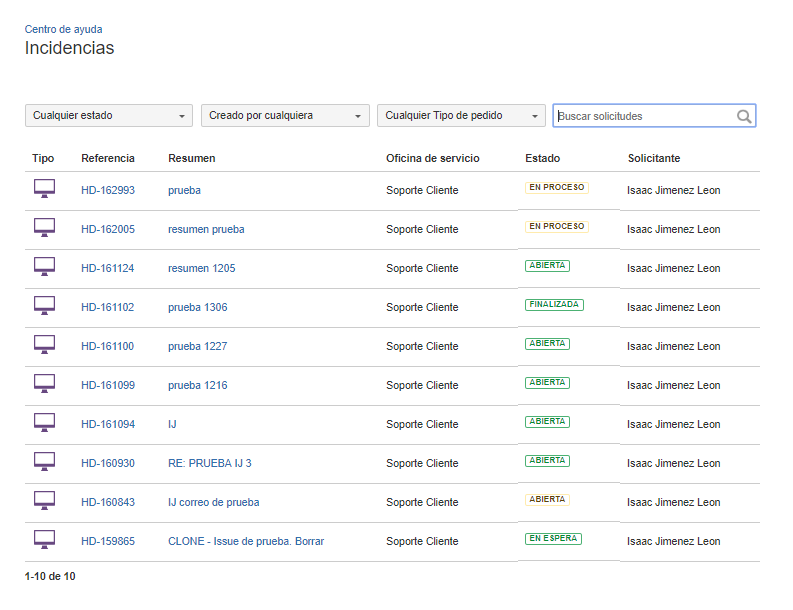Click monitor icon for HD-161099
This screenshot has height=610, width=793.
click(x=45, y=383)
